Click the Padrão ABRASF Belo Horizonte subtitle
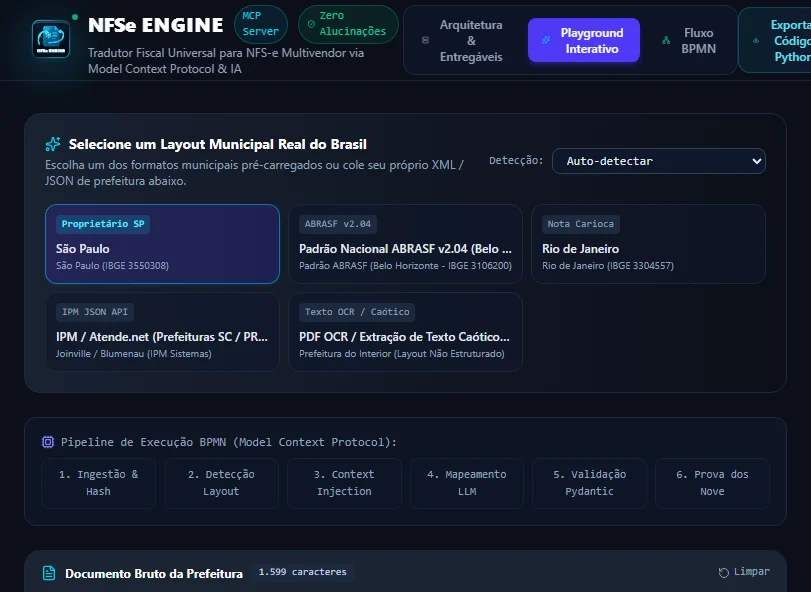This screenshot has height=592, width=811. 406,266
